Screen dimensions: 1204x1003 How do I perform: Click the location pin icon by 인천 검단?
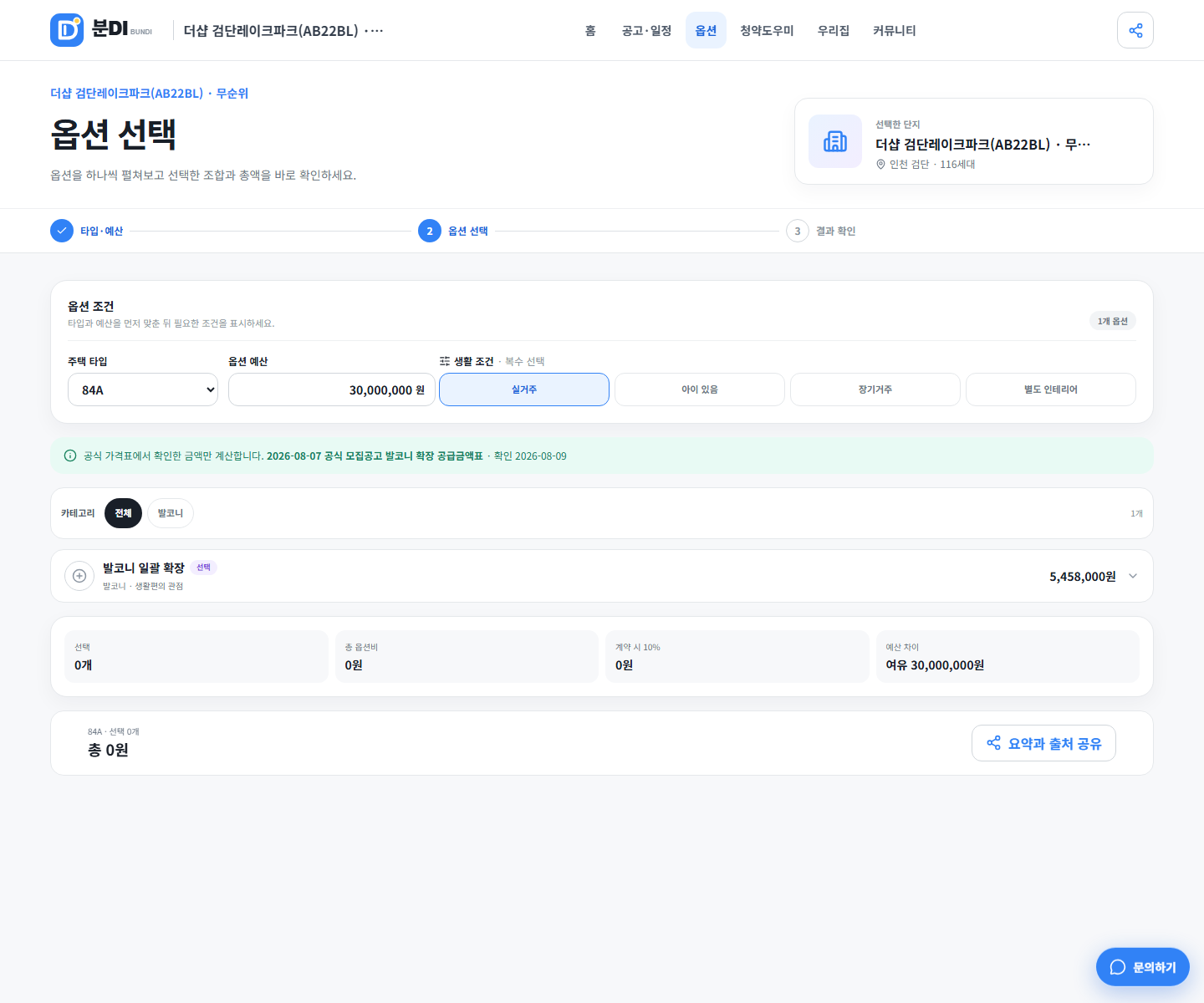tap(880, 165)
